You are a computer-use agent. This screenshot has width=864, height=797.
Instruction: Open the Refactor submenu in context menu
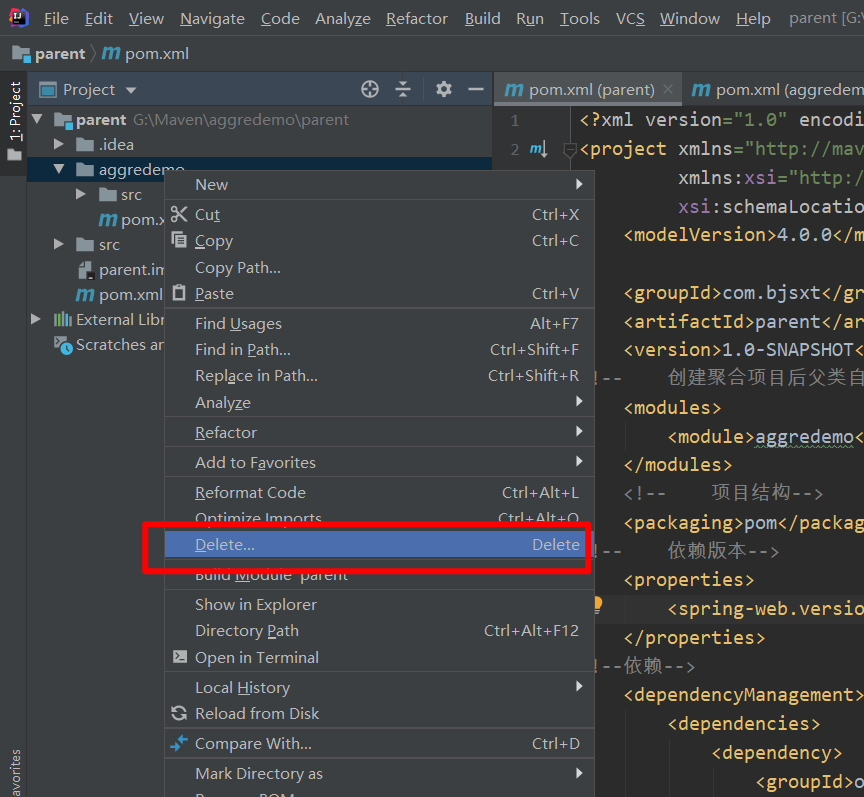379,432
